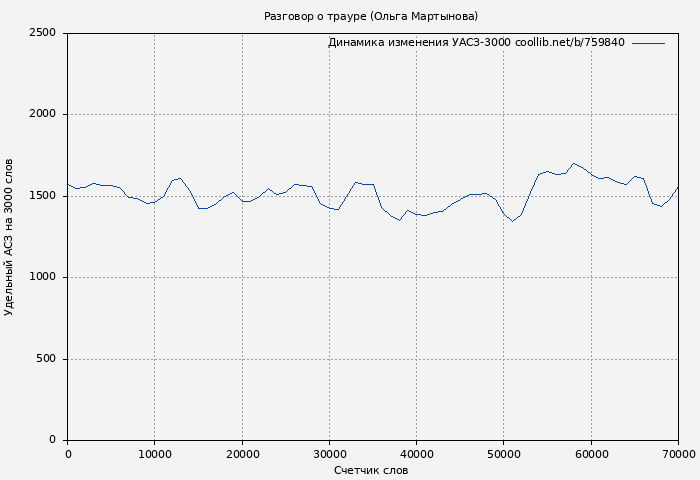Click the blue legend line sample
This screenshot has height=480, width=700.
(x=648, y=43)
